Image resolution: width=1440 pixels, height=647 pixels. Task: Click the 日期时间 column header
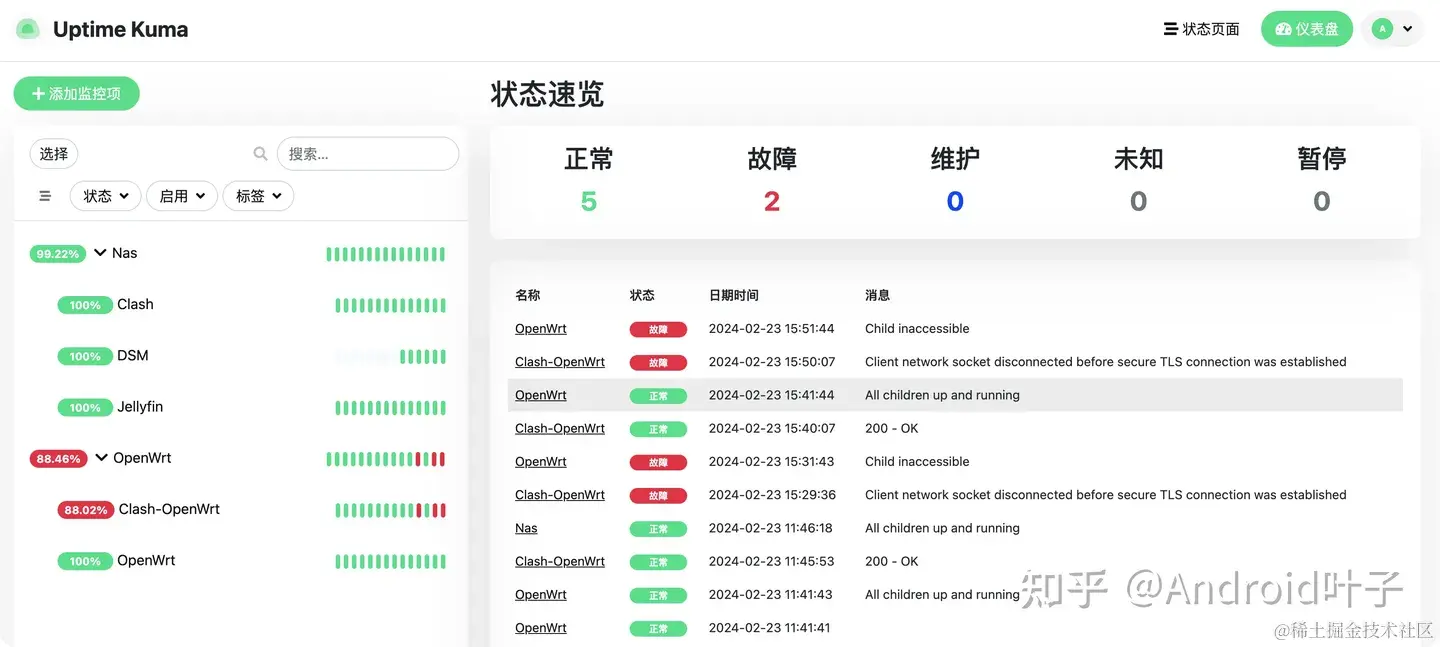point(734,295)
